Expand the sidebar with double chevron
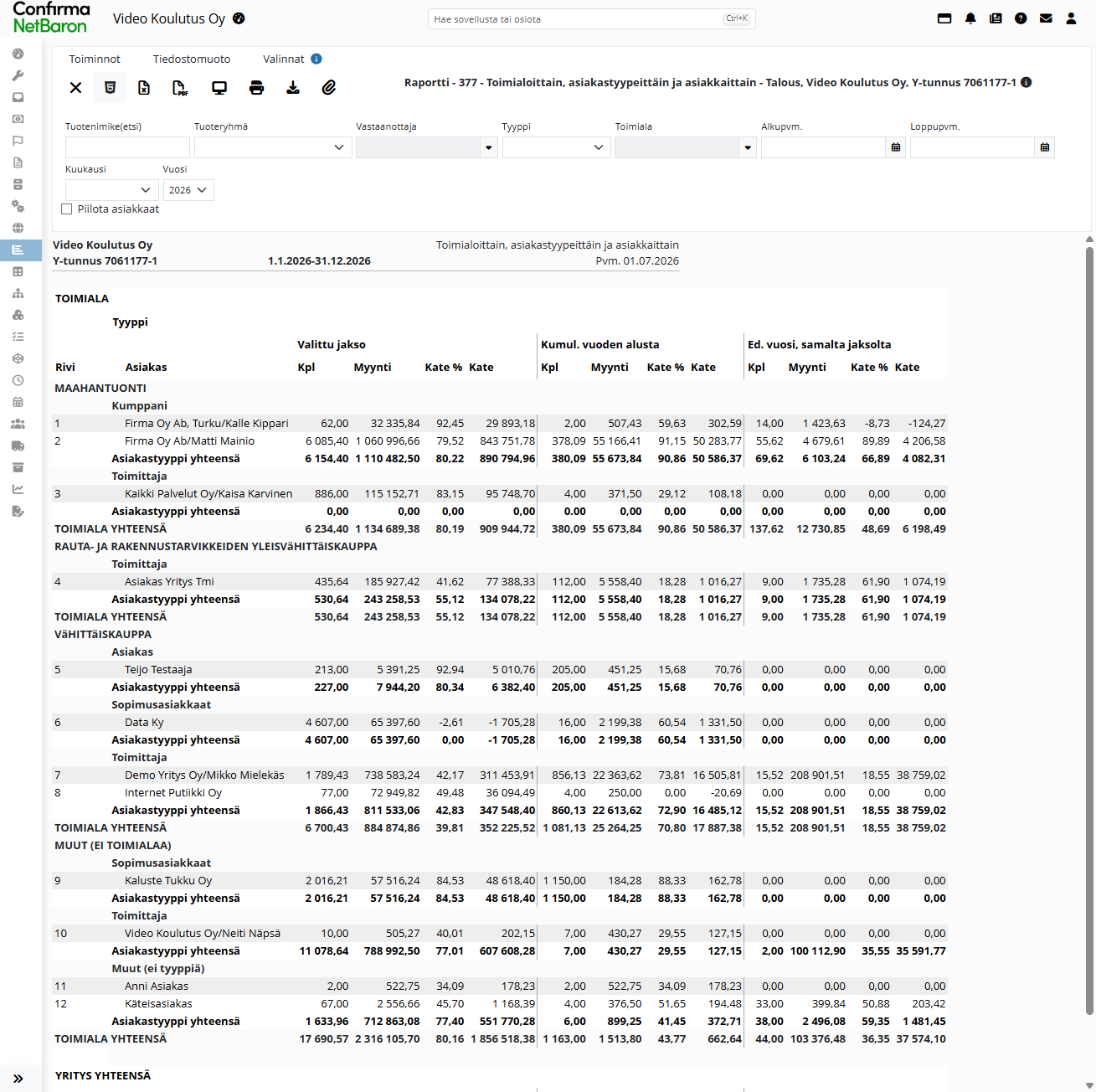This screenshot has width=1096, height=1092. (18, 1079)
